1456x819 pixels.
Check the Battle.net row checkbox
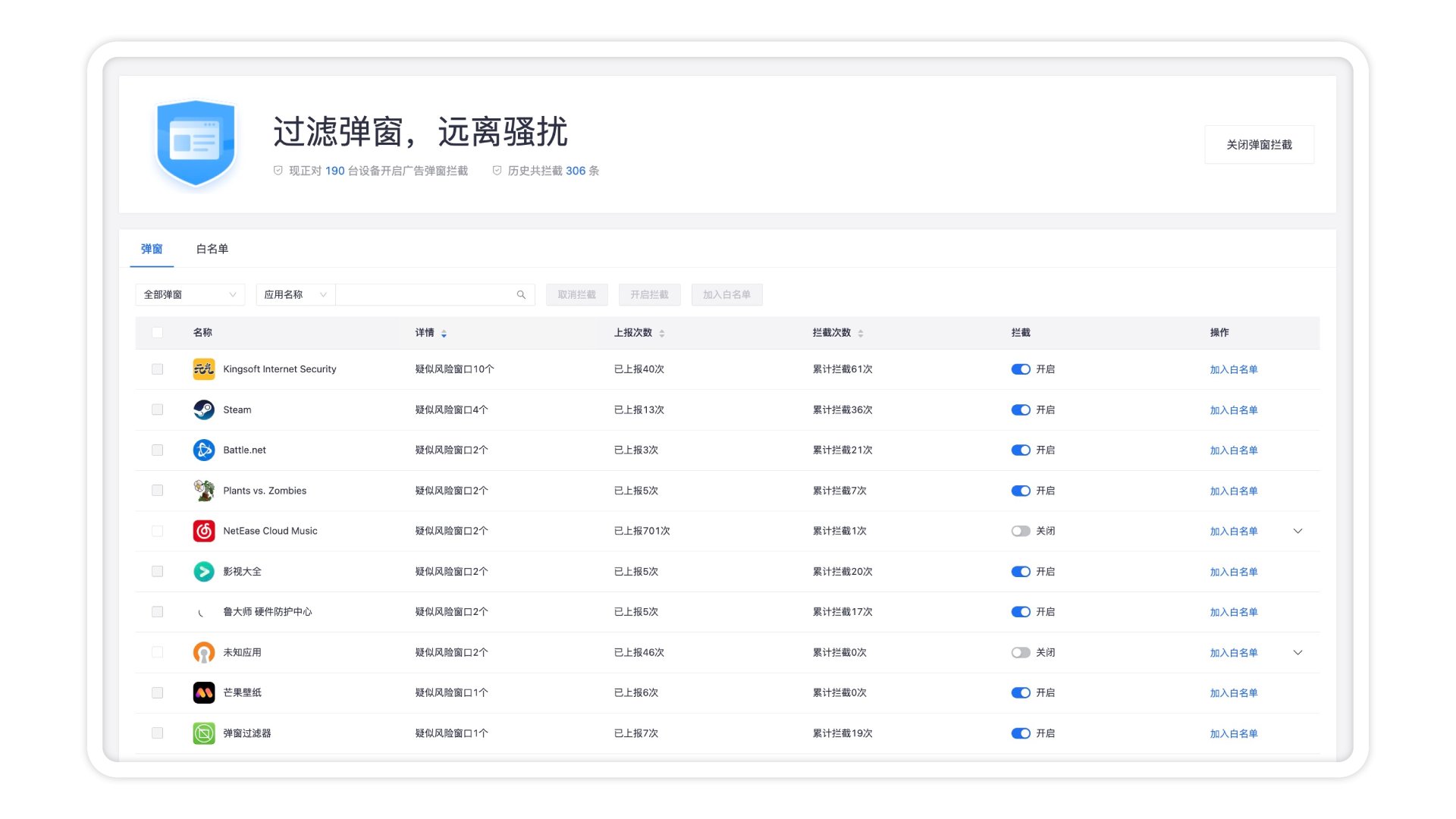157,450
